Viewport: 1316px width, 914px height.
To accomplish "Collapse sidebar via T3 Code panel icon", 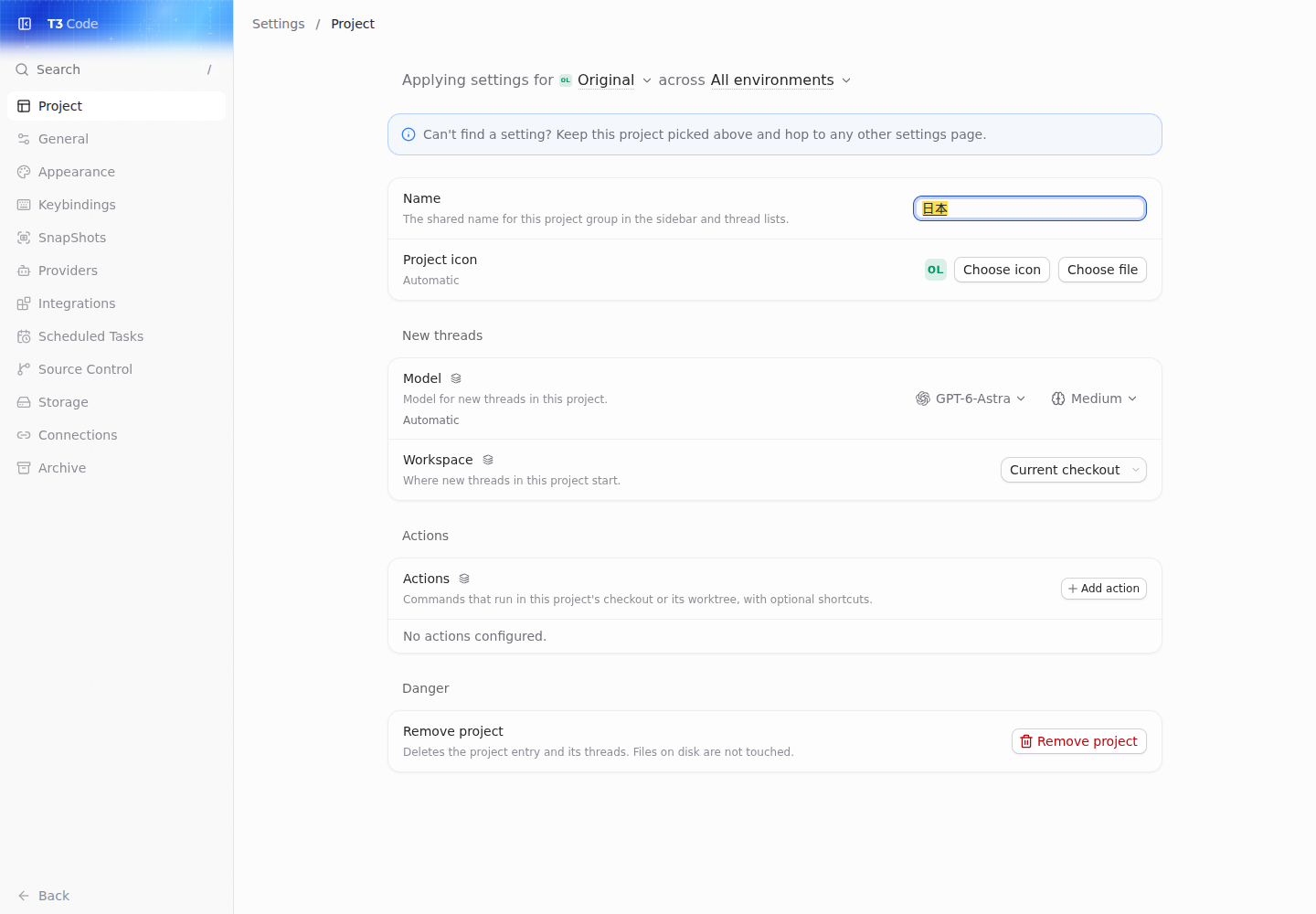I will point(25,24).
